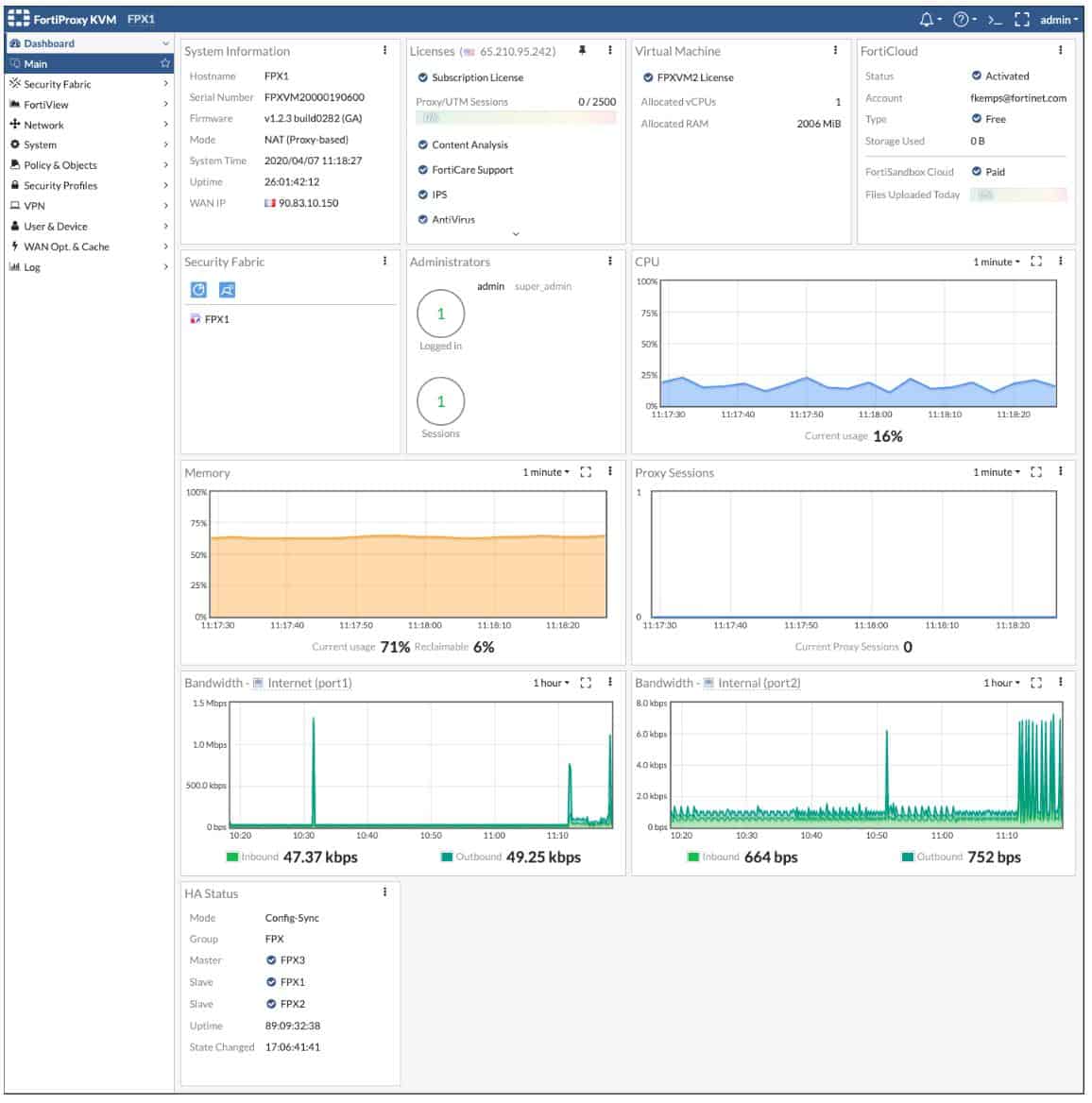Expand Internal (port2) bandwidth widget
The width and height of the screenshot is (1092, 1103).
coord(1036,683)
